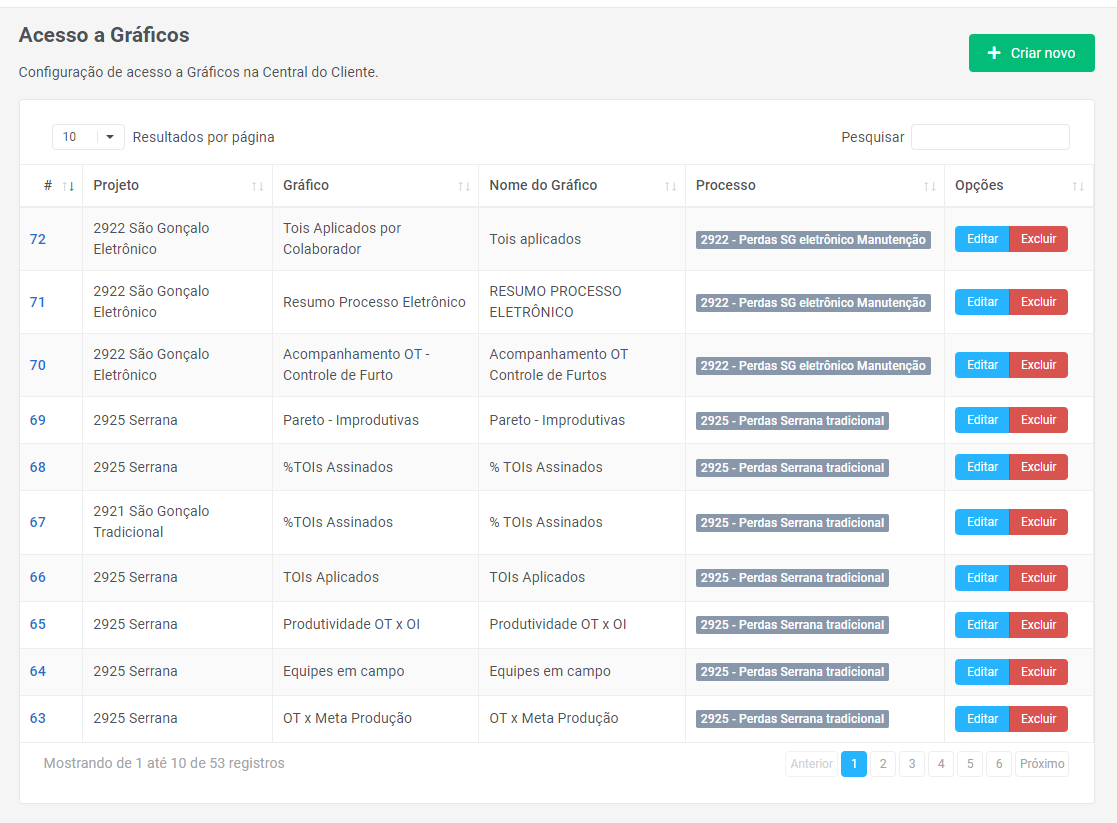Sort table by Opções column icon
The width and height of the screenshot is (1117, 823).
[x=1077, y=186]
